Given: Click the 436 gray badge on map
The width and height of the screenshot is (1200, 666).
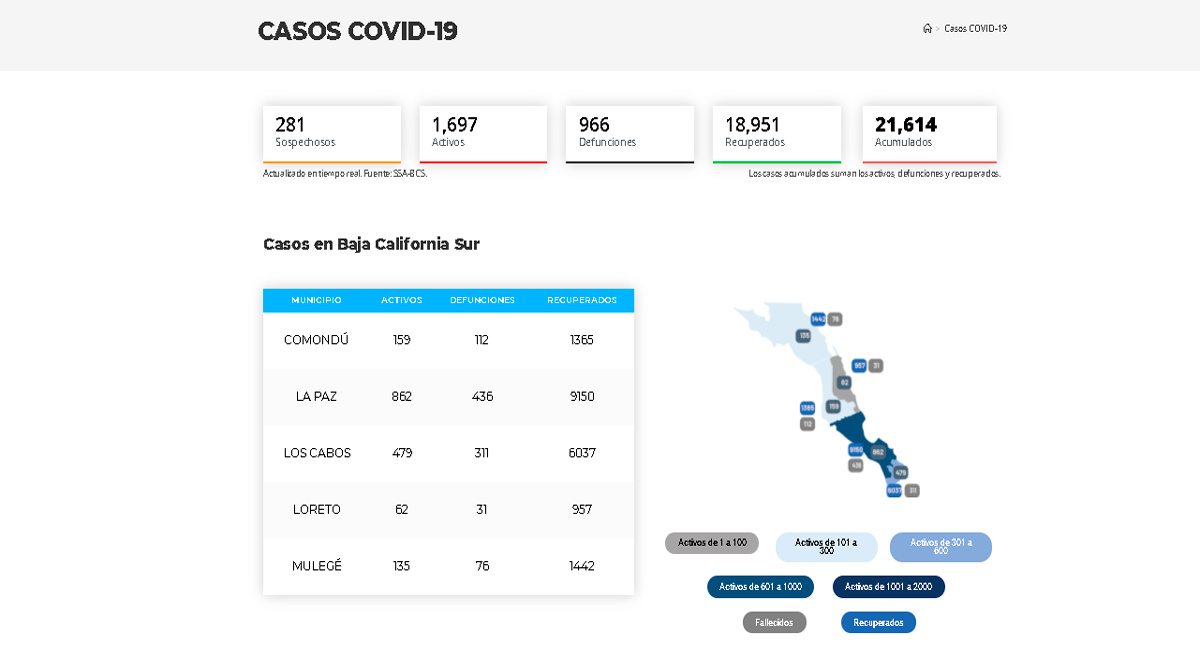Looking at the screenshot, I should tap(856, 465).
